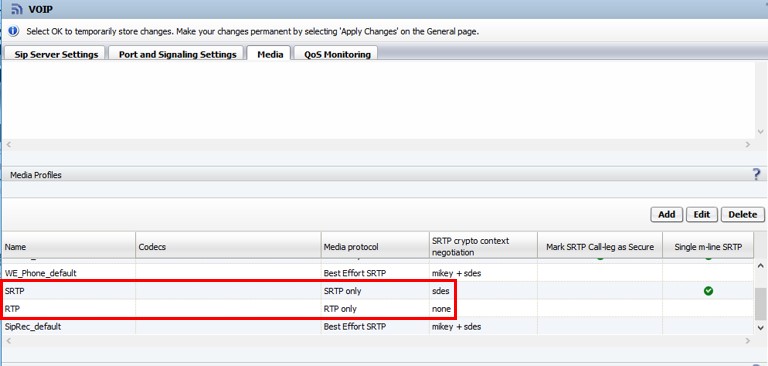Image resolution: width=768 pixels, height=366 pixels.
Task: Select the SRTP profile name
Action: [15, 291]
